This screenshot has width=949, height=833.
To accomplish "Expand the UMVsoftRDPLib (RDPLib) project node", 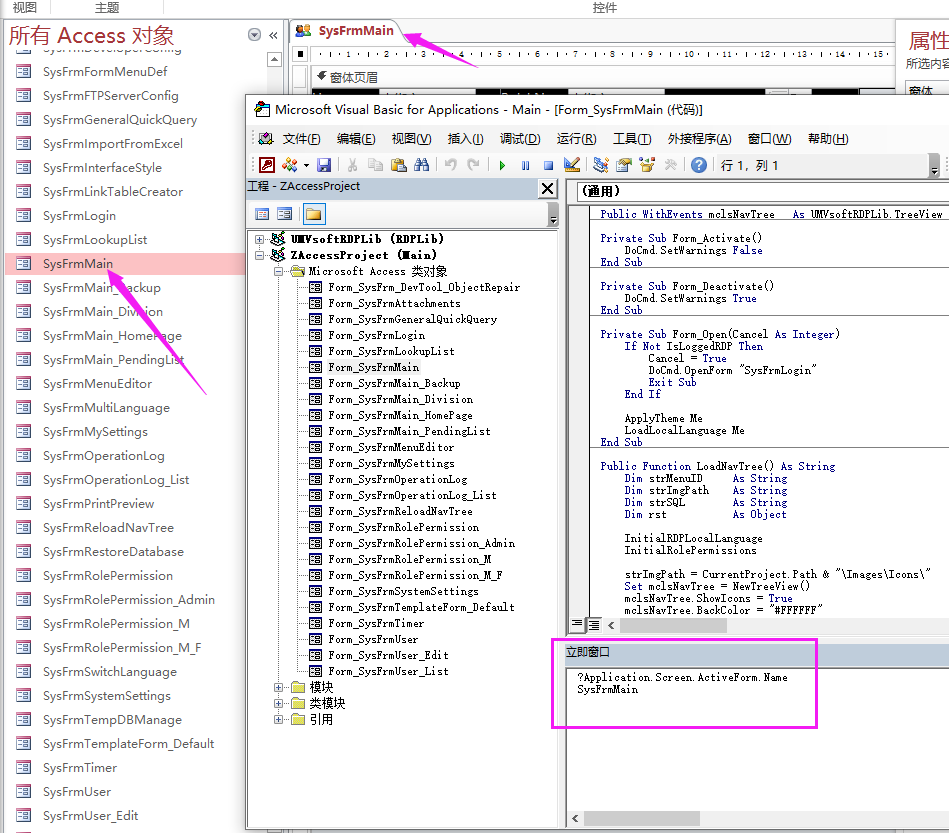I will click(x=260, y=239).
